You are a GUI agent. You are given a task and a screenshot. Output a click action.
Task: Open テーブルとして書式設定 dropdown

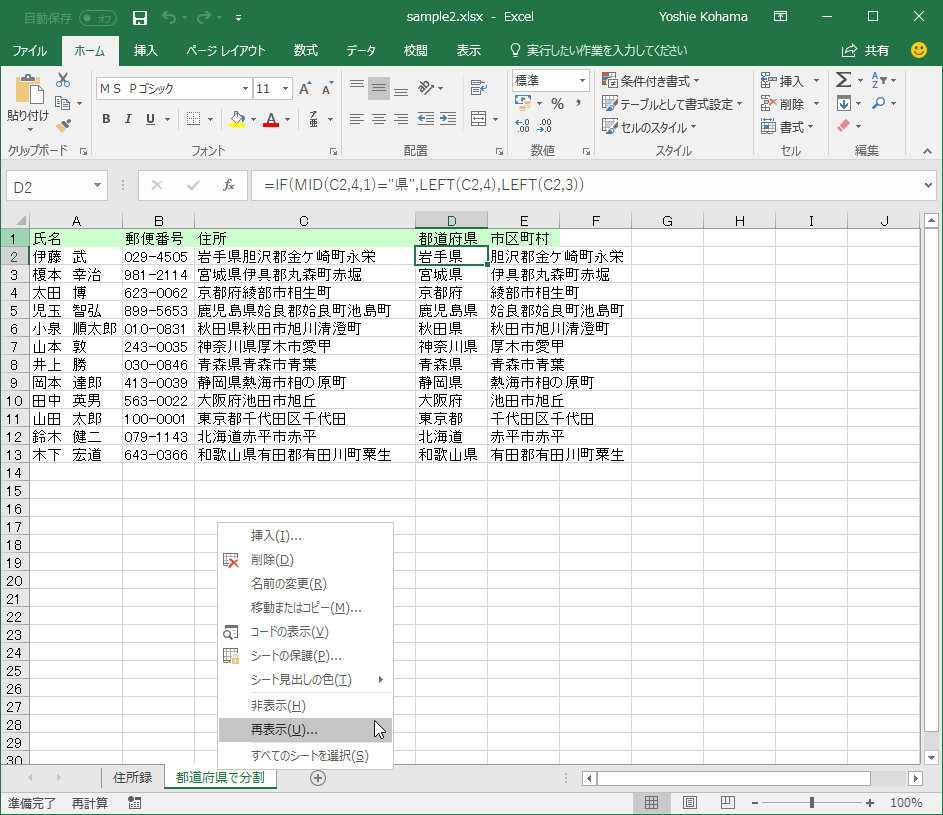pos(672,104)
